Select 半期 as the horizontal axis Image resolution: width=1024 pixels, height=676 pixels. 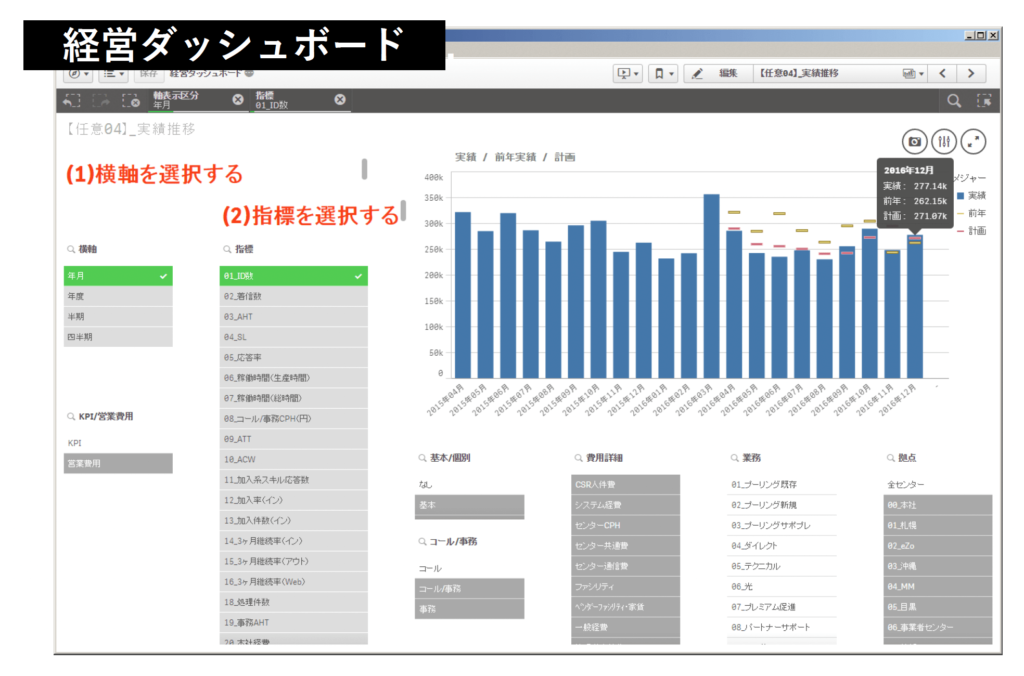pyautogui.click(x=118, y=317)
